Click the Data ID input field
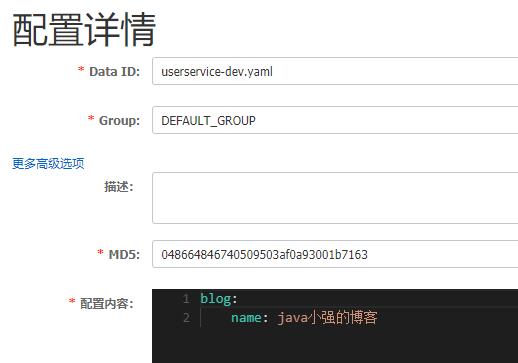 pyautogui.click(x=335, y=71)
